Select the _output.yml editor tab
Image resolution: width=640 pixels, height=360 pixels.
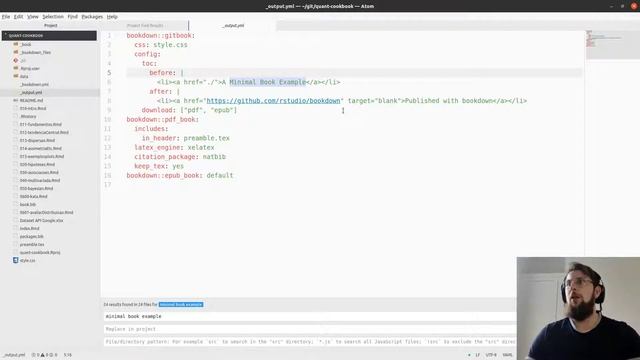pos(233,25)
